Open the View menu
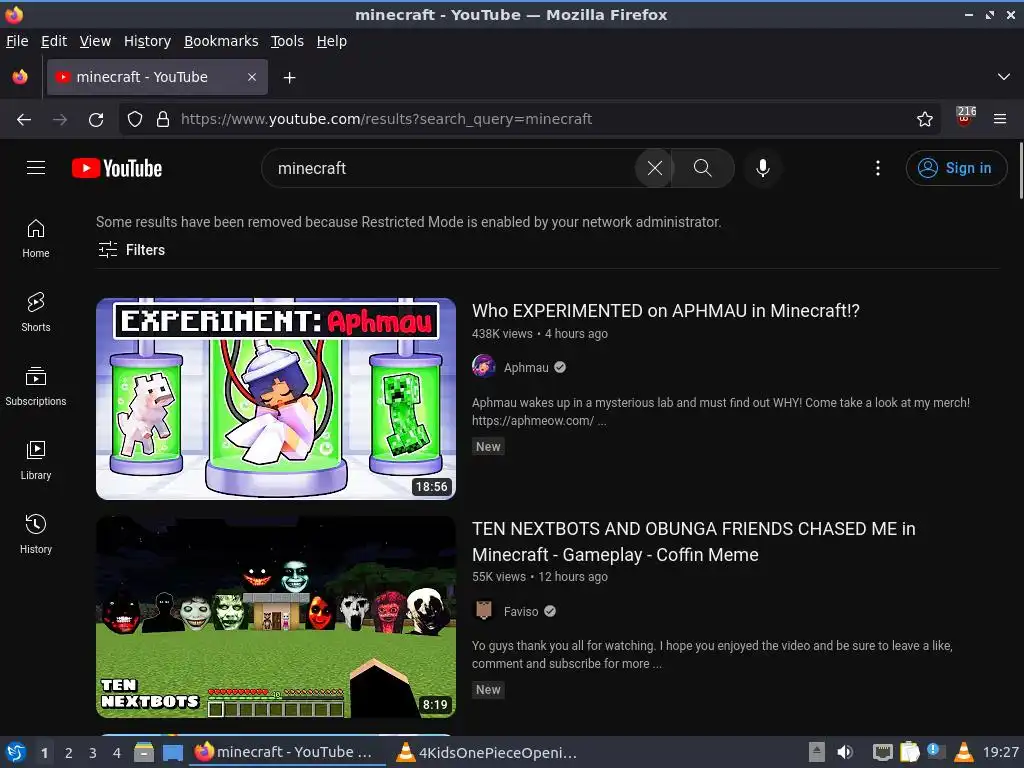1024x768 pixels. pyautogui.click(x=95, y=41)
